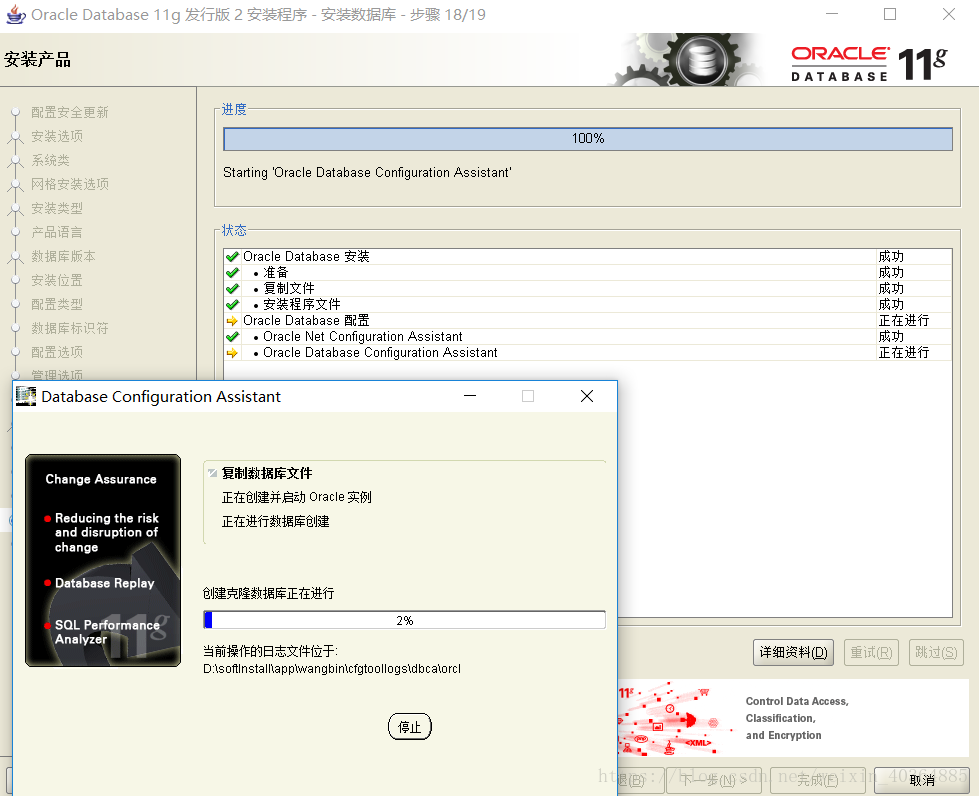The height and width of the screenshot is (796, 979).
Task: Click the Database Configuration Assistant window icon
Action: click(x=26, y=396)
